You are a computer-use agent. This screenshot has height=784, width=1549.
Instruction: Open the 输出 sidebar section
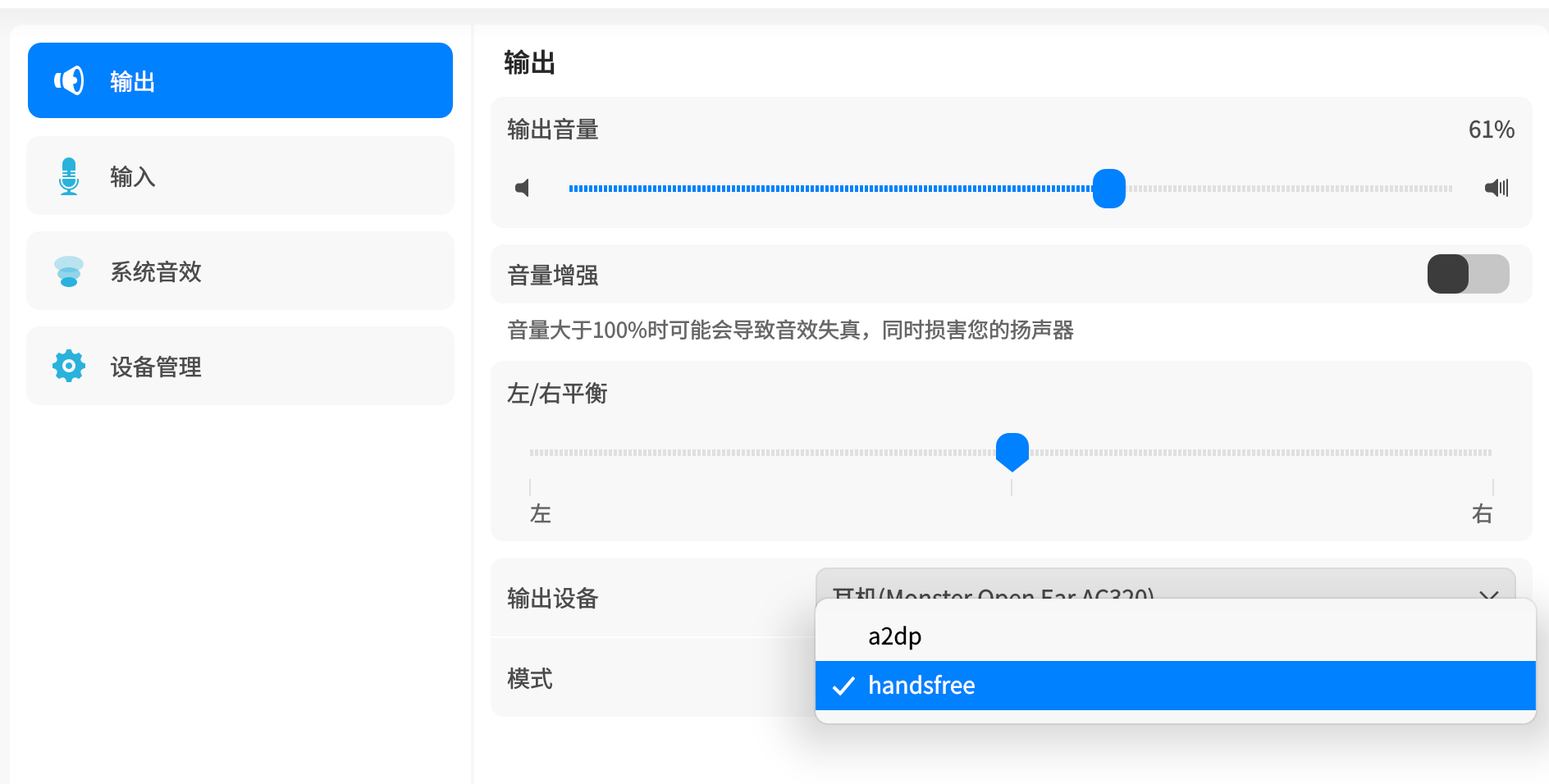pyautogui.click(x=240, y=80)
